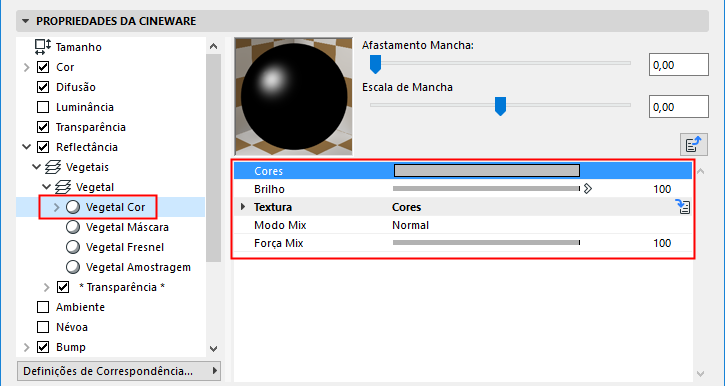Image resolution: width=725 pixels, height=386 pixels.
Task: Select the Vegetal Amostragem tree item
Action: tap(138, 267)
